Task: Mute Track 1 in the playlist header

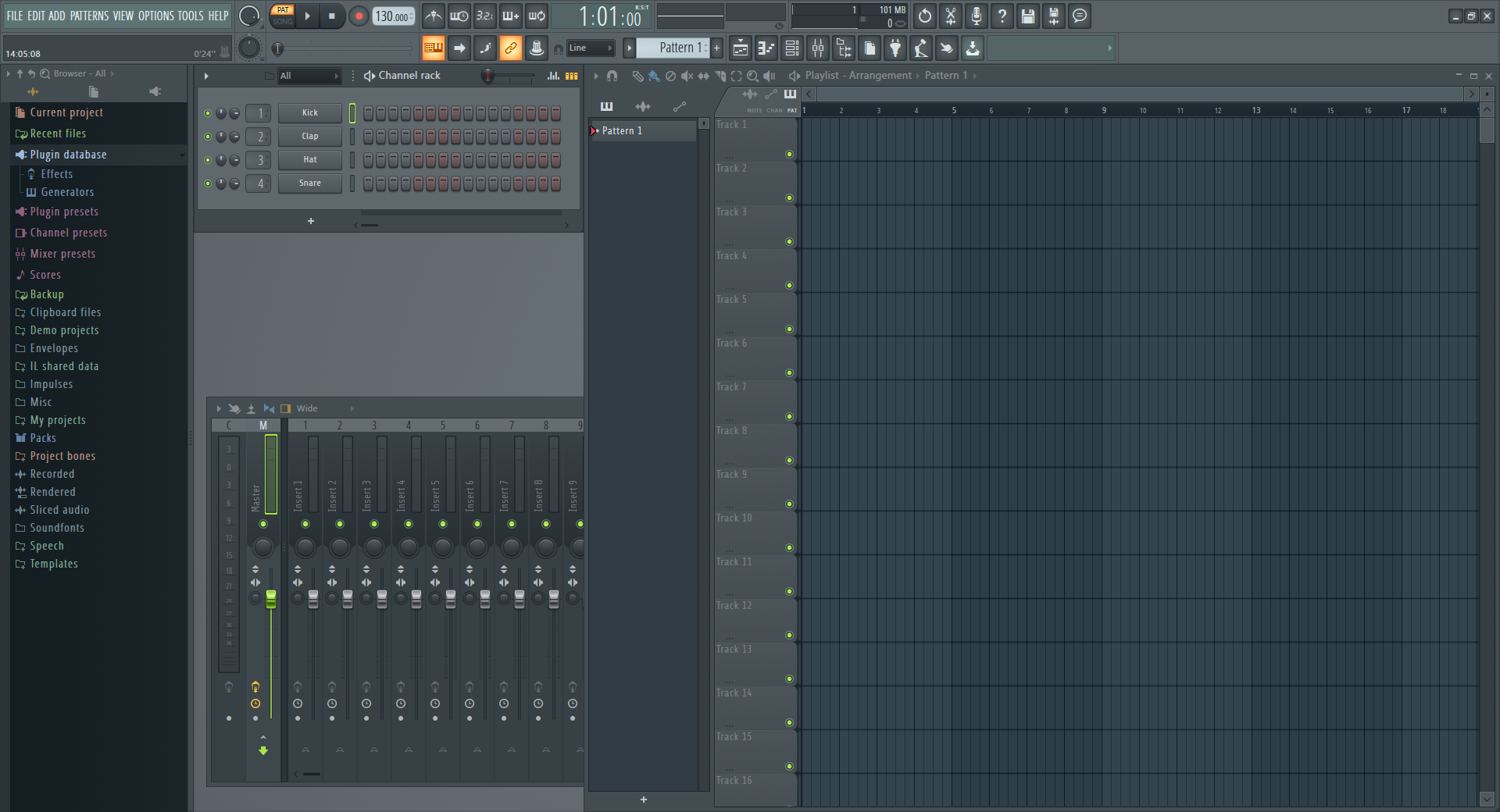Action: click(790, 155)
